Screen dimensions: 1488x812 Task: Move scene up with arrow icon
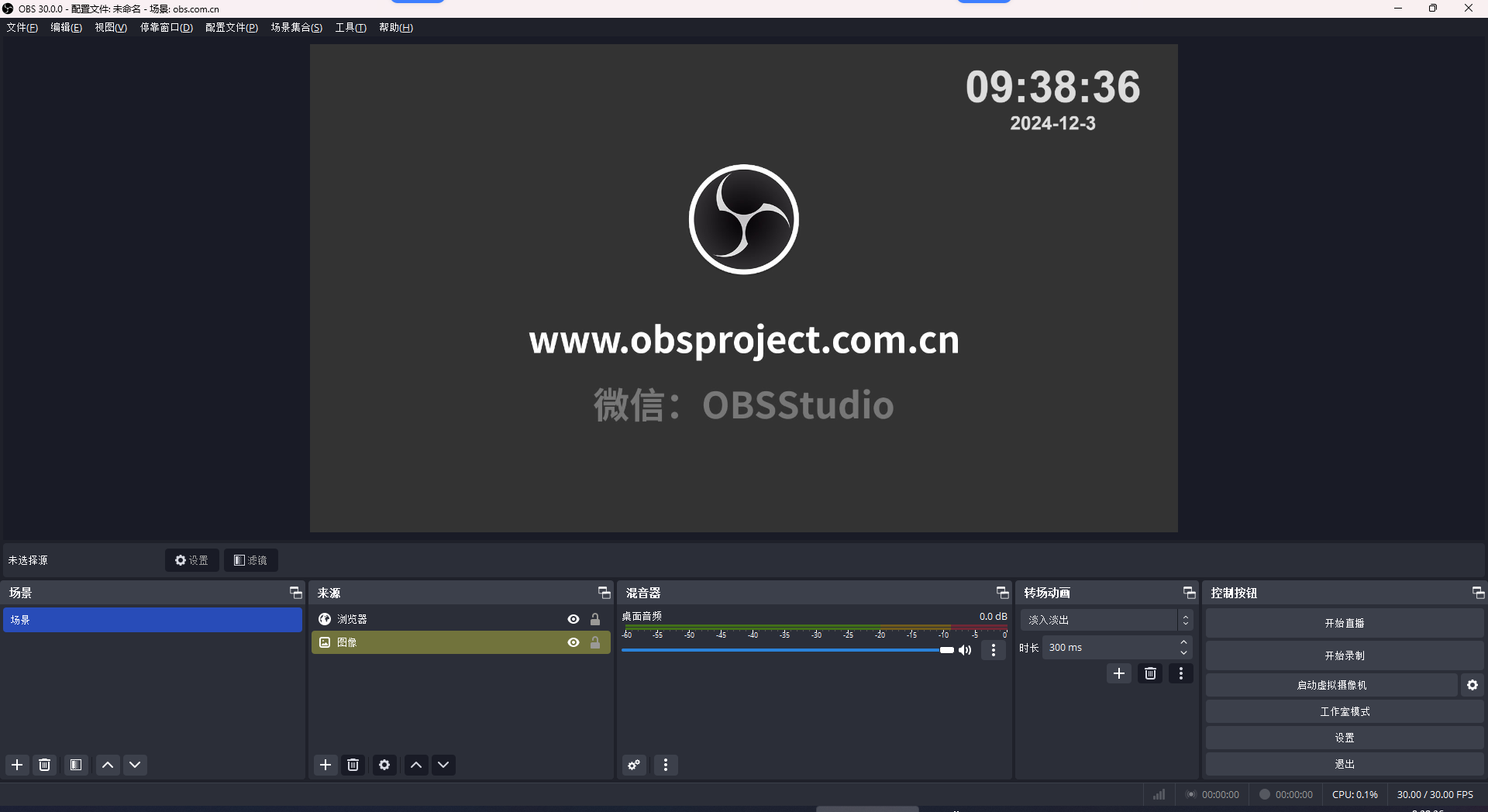pos(108,765)
